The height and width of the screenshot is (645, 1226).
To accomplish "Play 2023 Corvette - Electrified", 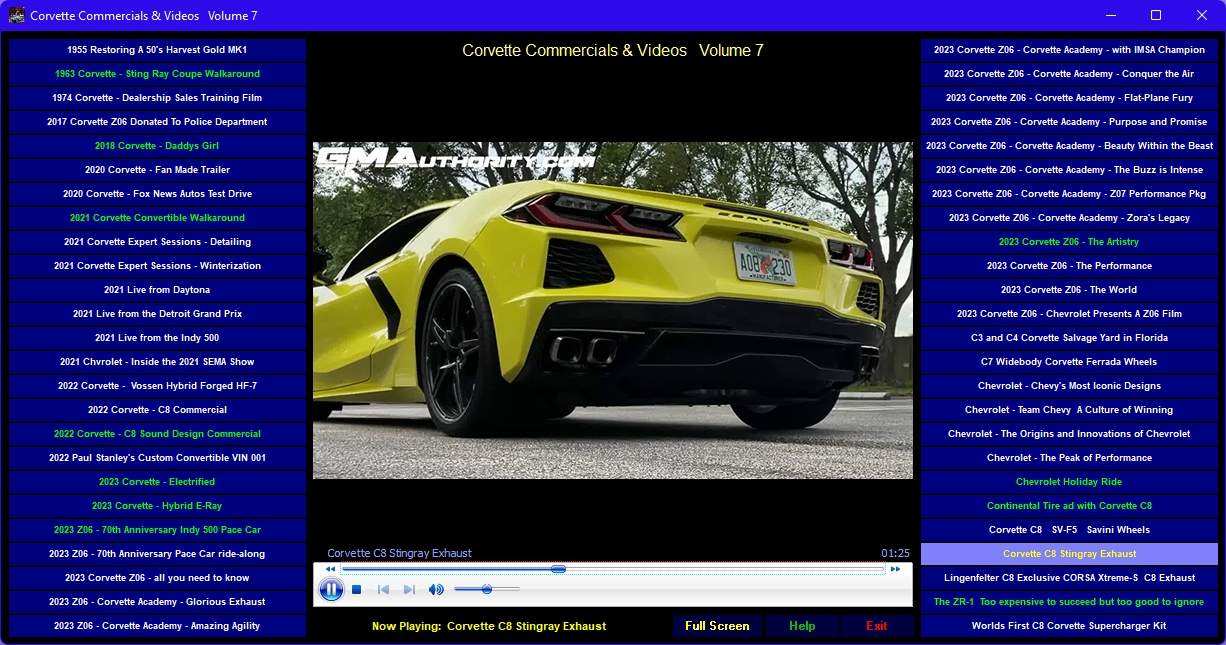I will [x=157, y=482].
